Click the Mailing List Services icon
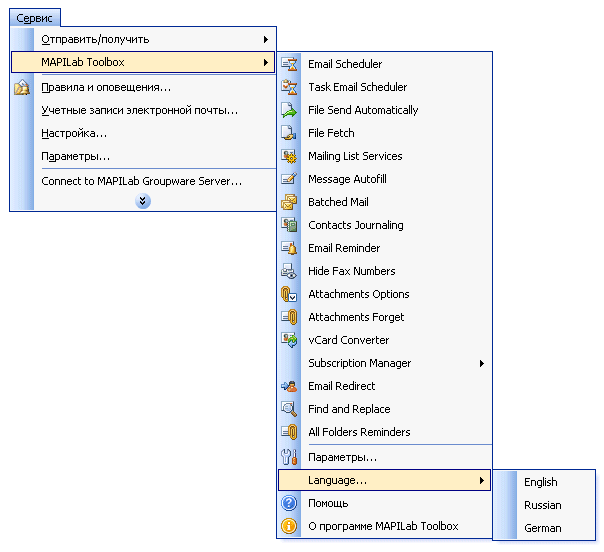 pos(290,156)
